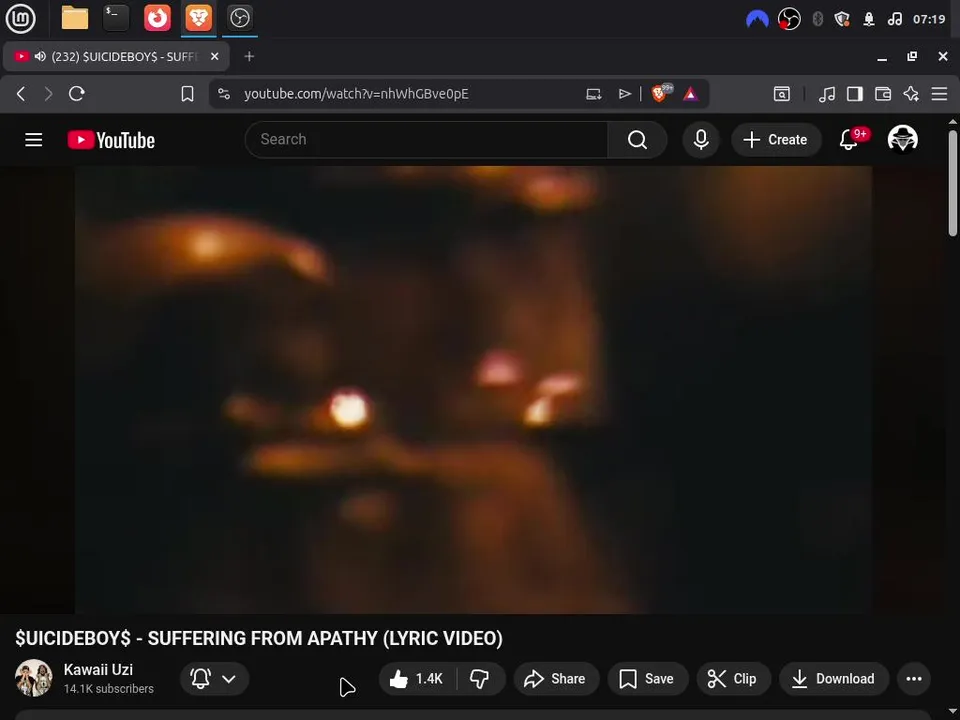Click the scrollbar up arrow
The width and height of the screenshot is (960, 720).
point(953,121)
